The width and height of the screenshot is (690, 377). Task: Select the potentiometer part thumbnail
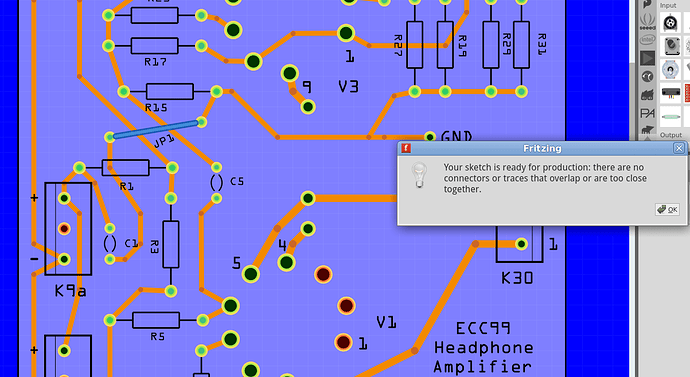670,46
